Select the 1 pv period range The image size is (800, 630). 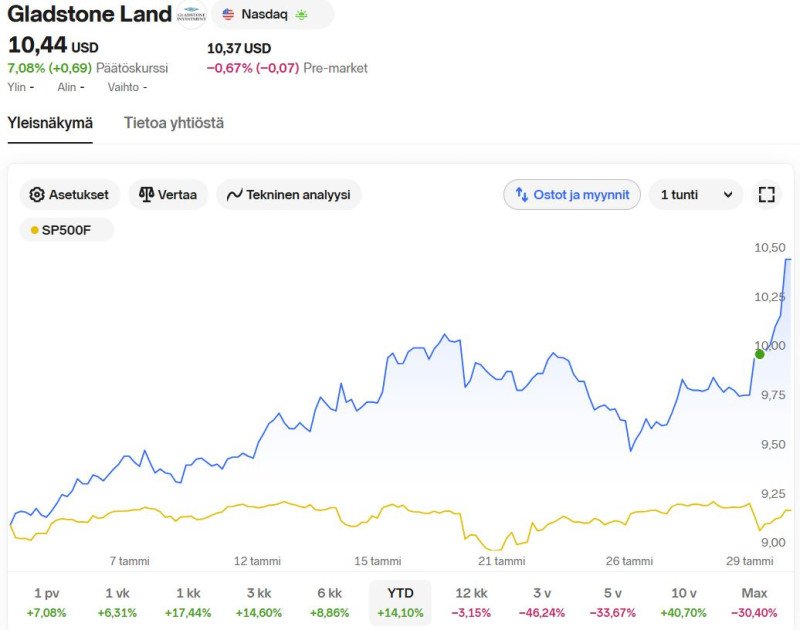click(x=46, y=602)
